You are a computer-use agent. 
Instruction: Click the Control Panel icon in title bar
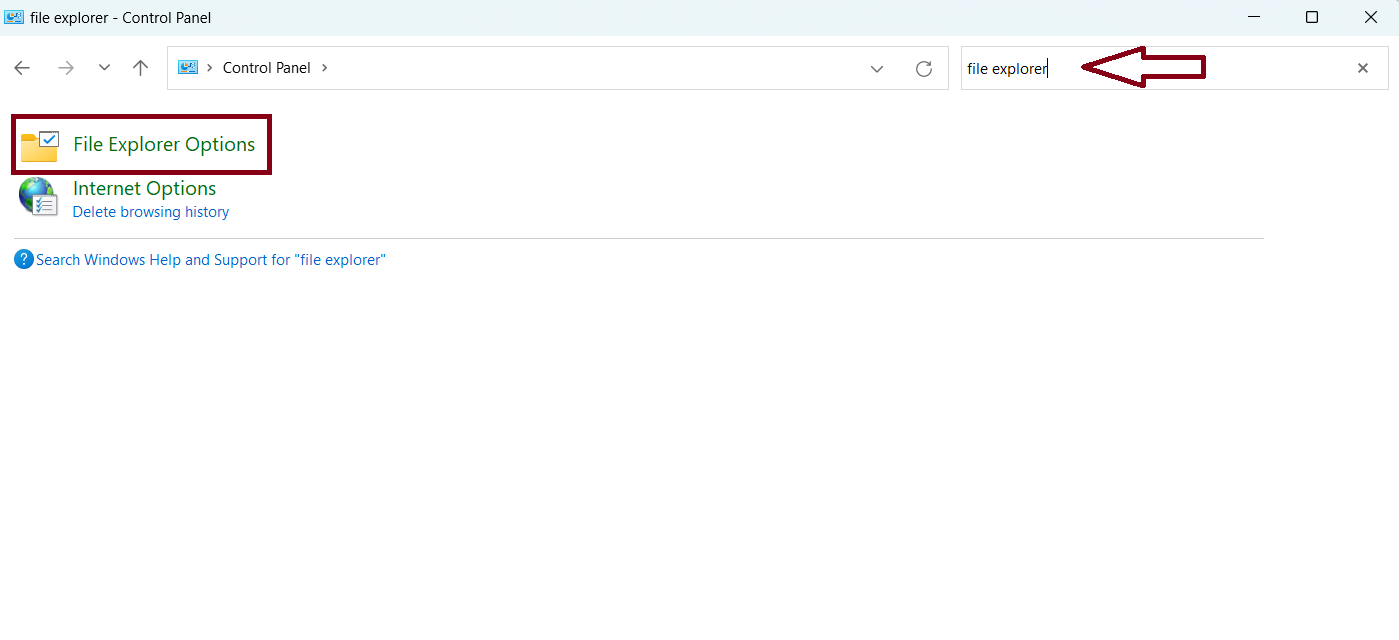(x=14, y=17)
